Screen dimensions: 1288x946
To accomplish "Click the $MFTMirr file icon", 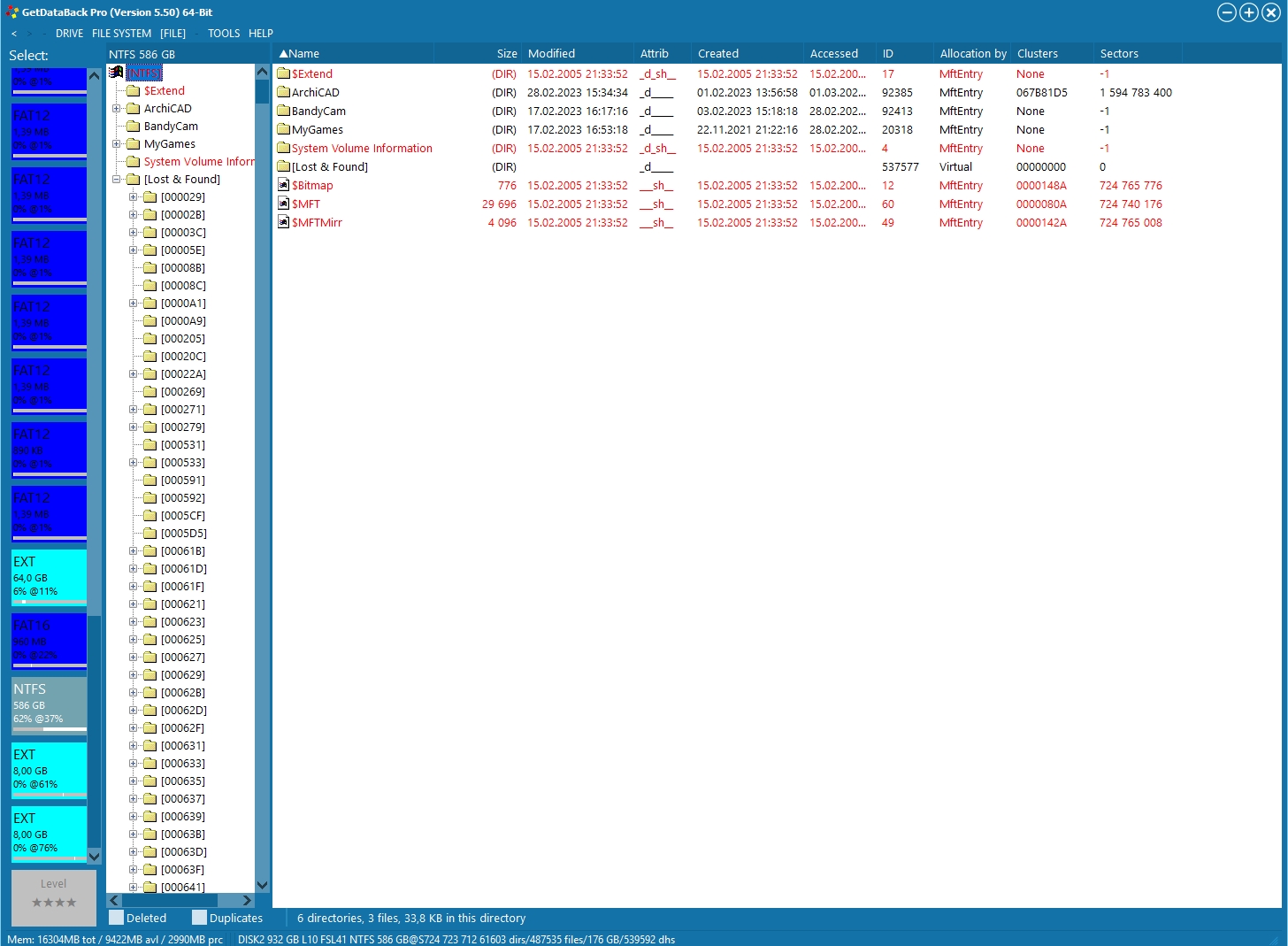I will [x=283, y=223].
